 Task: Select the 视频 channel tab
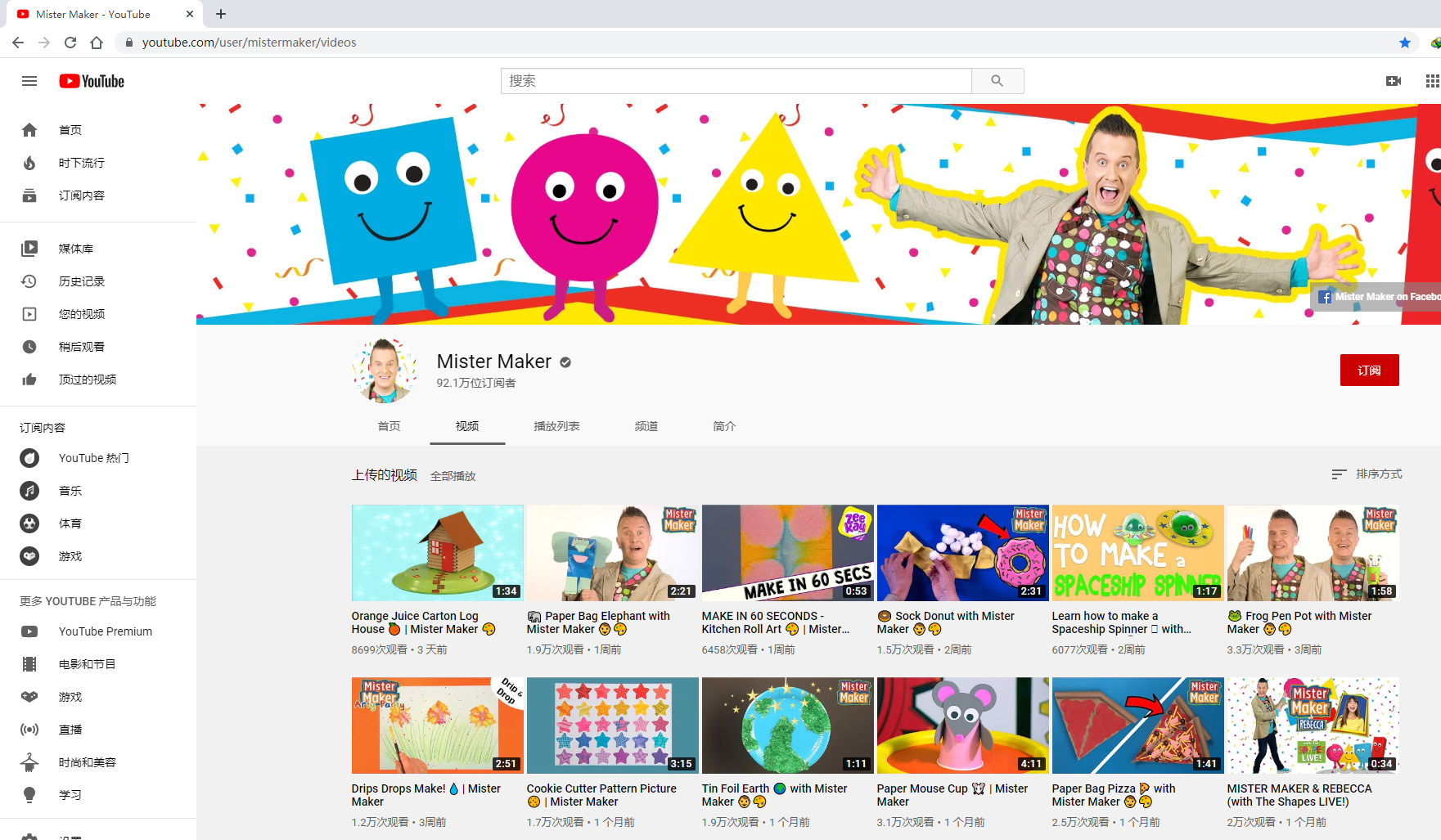pyautogui.click(x=467, y=426)
